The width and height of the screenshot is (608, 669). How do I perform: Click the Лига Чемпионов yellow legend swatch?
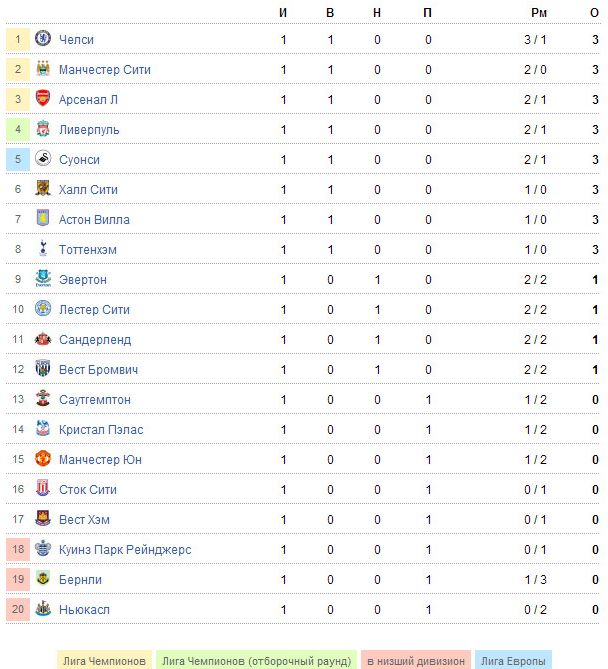(105, 660)
